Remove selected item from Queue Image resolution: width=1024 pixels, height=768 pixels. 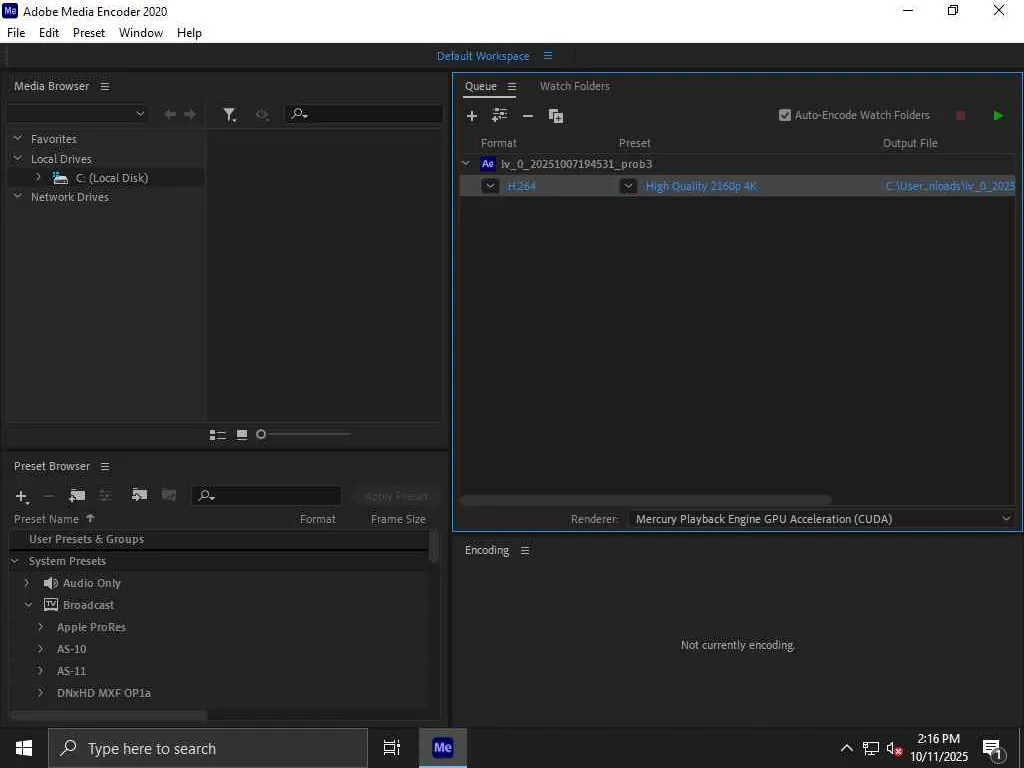click(x=528, y=116)
